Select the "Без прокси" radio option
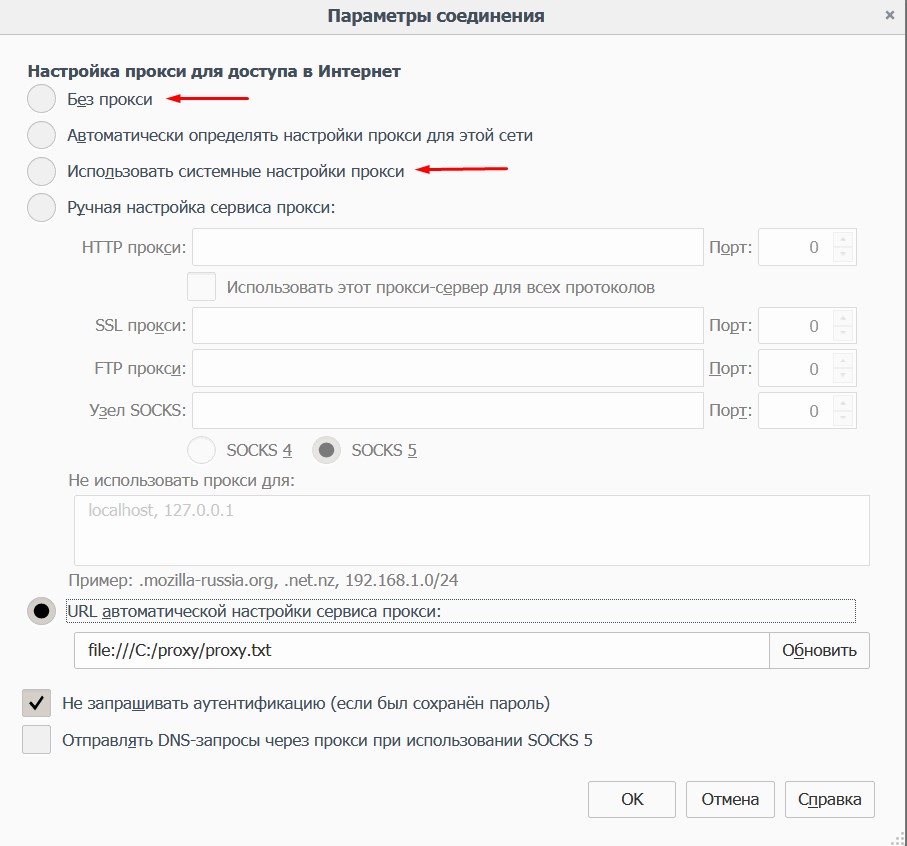 click(41, 99)
